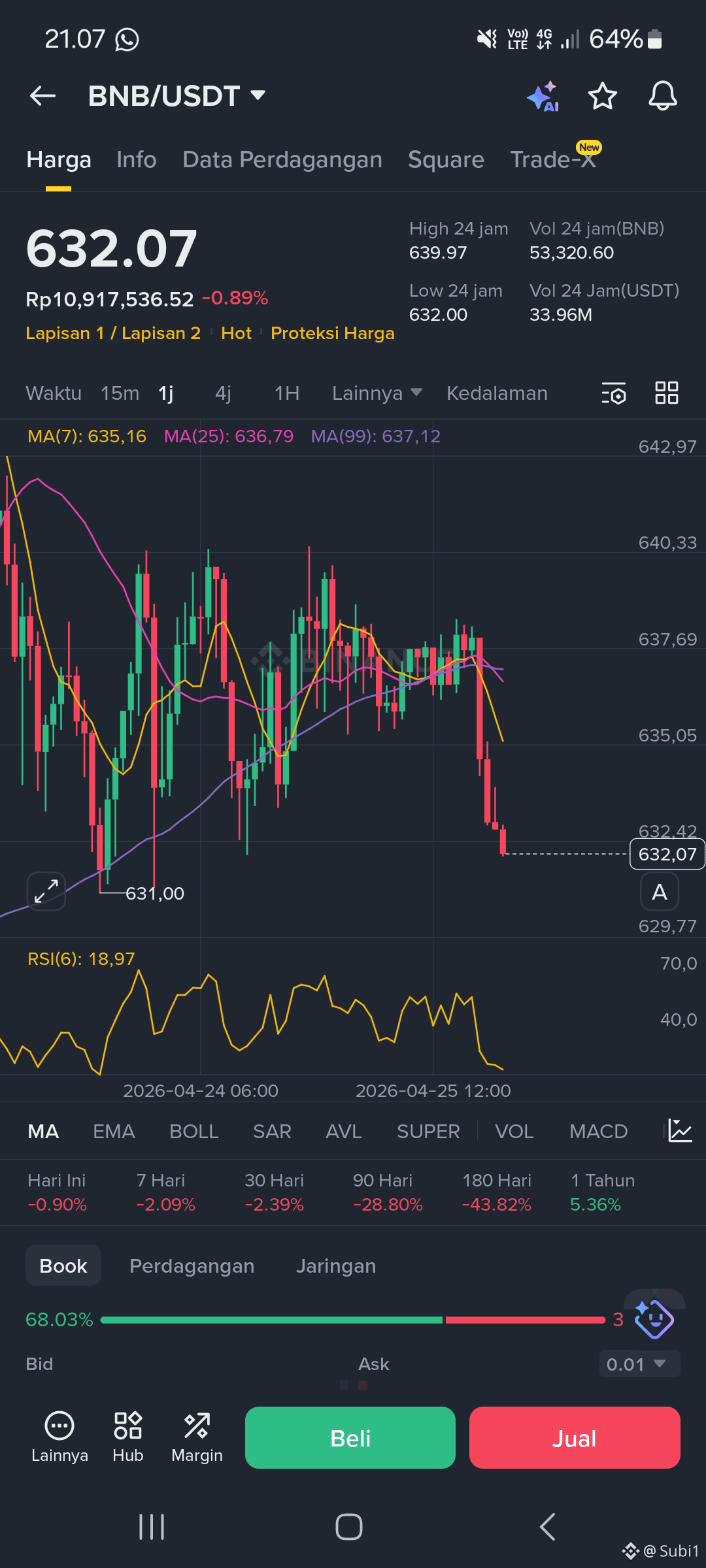This screenshot has width=706, height=1568.
Task: Tap Android home button
Action: [349, 1527]
